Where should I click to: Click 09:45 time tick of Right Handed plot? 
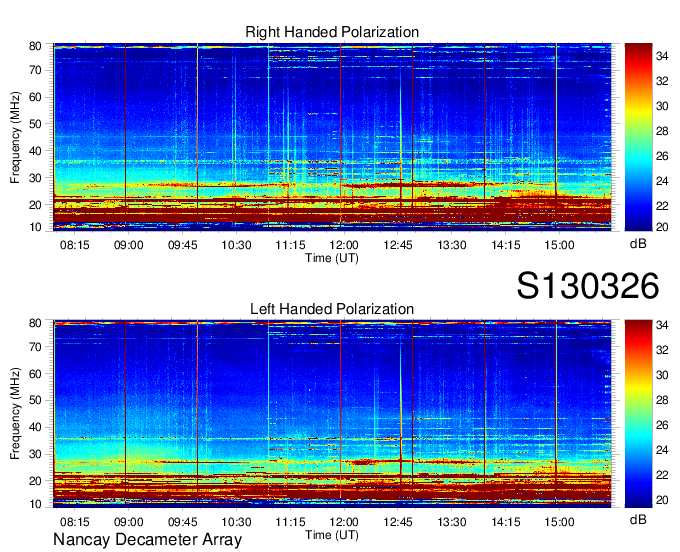click(x=183, y=245)
